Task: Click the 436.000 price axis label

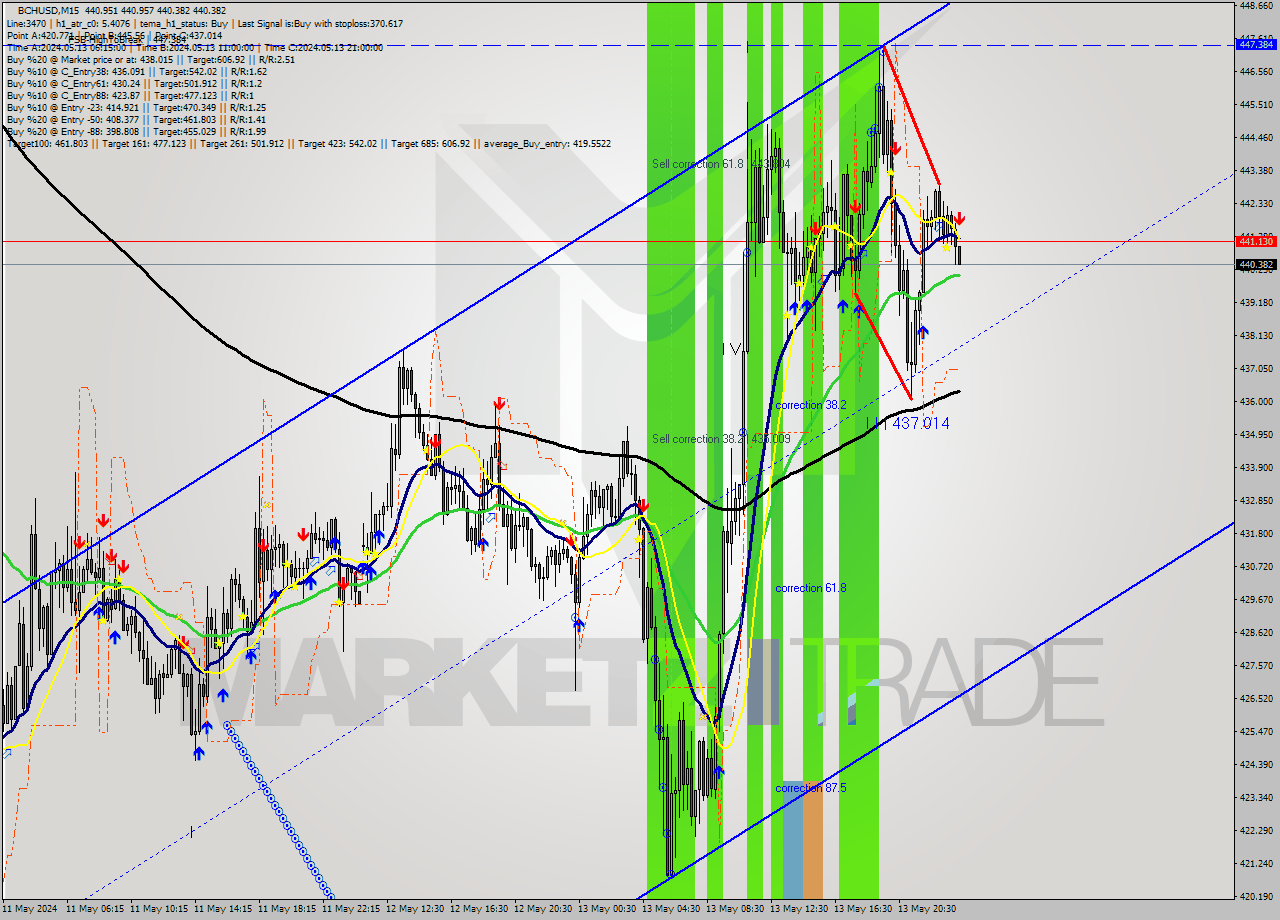Action: point(1258,401)
